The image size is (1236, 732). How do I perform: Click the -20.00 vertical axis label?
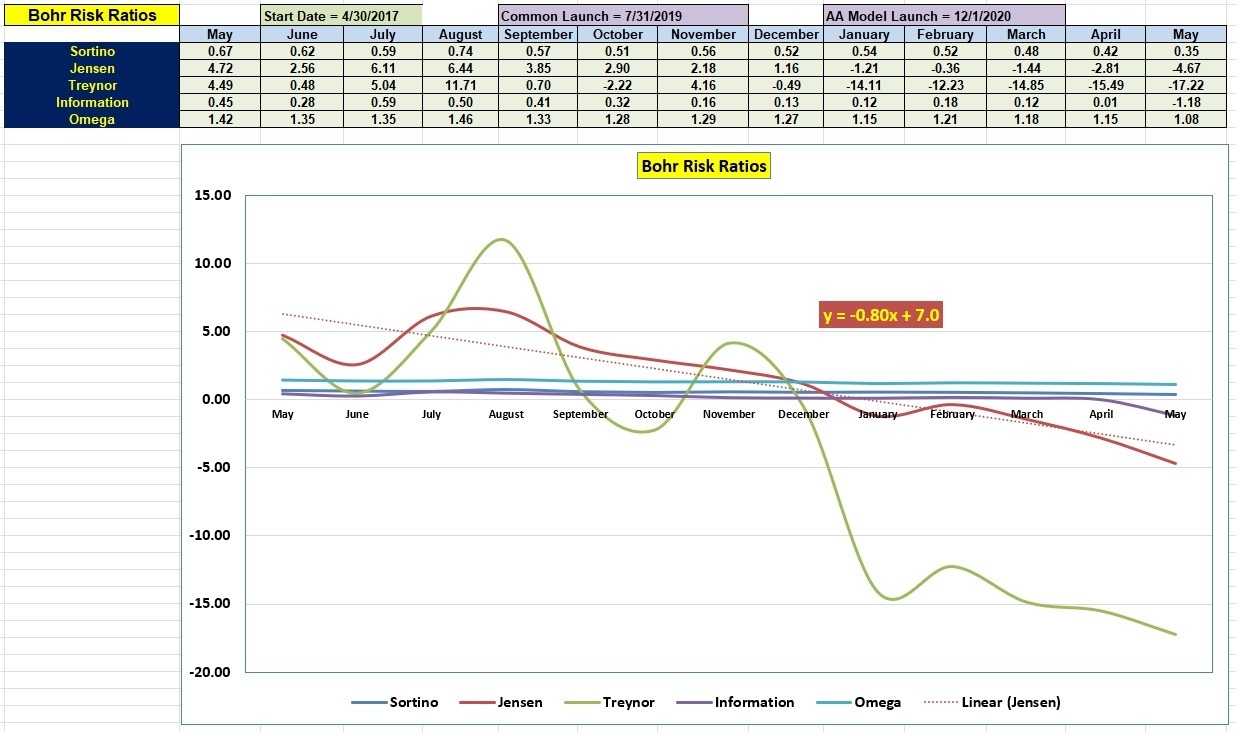click(x=210, y=672)
